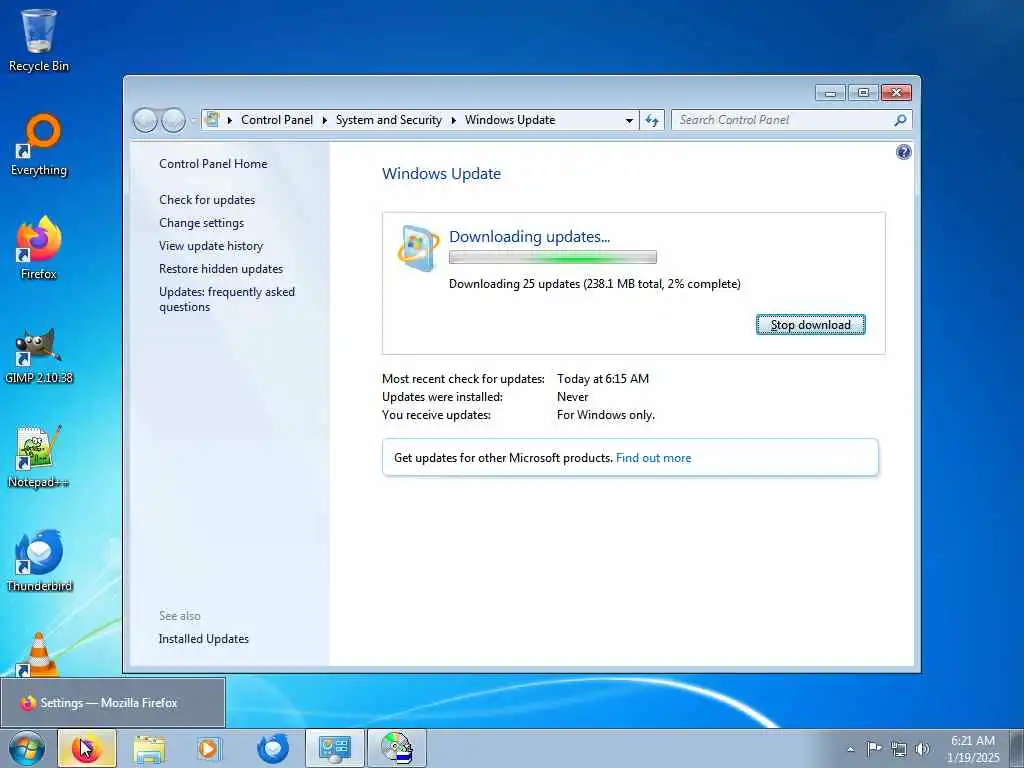
Task: Click the Windows Update shield icon
Action: (418, 248)
